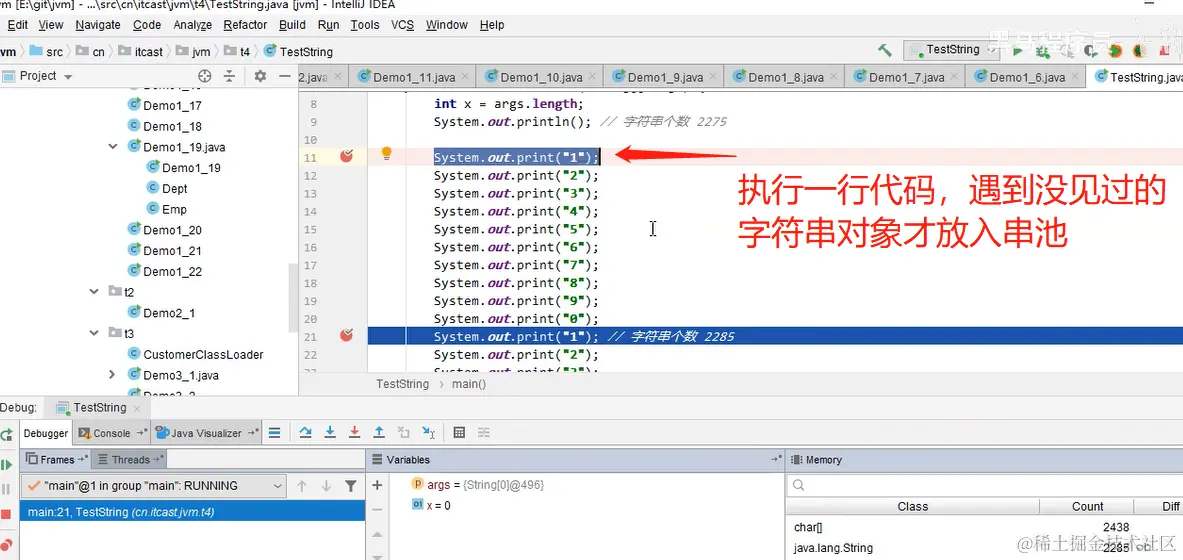Open the Refactor menu
The width and height of the screenshot is (1183, 560).
click(x=245, y=25)
